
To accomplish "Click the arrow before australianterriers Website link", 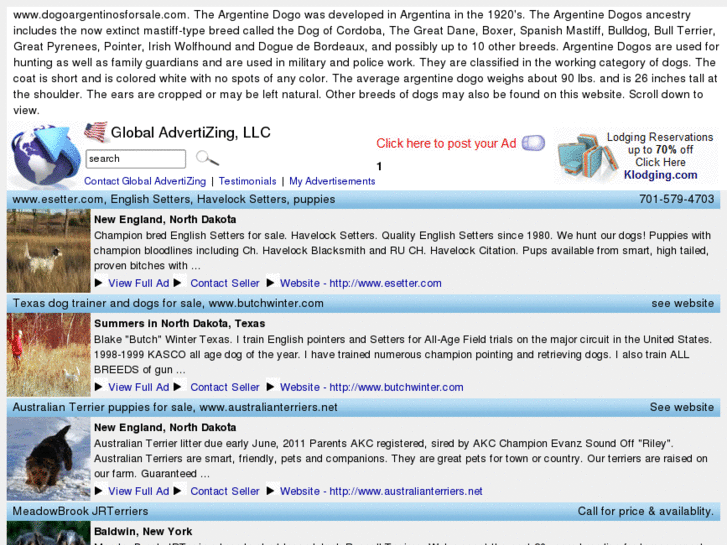I will (x=271, y=490).
